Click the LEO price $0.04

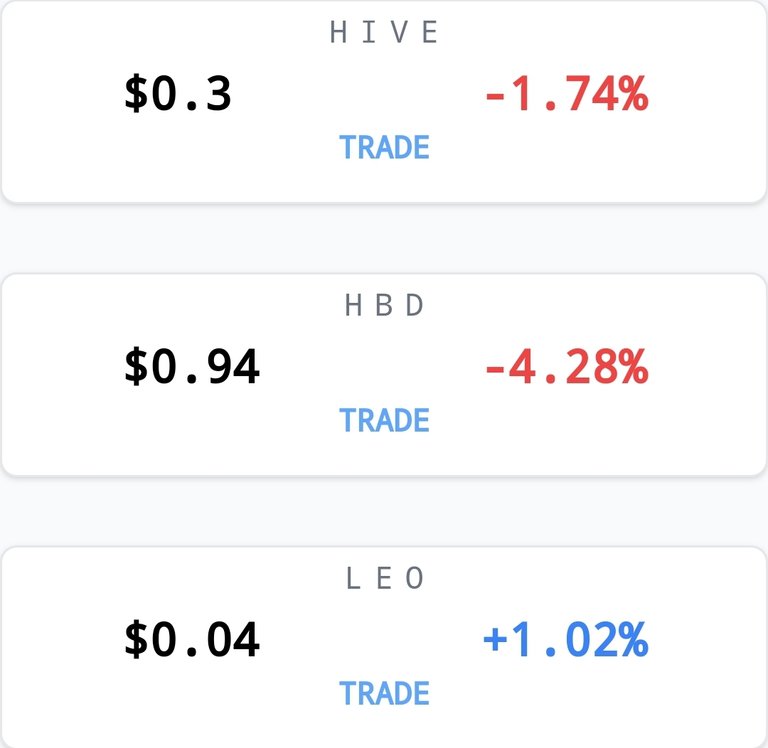point(192,639)
